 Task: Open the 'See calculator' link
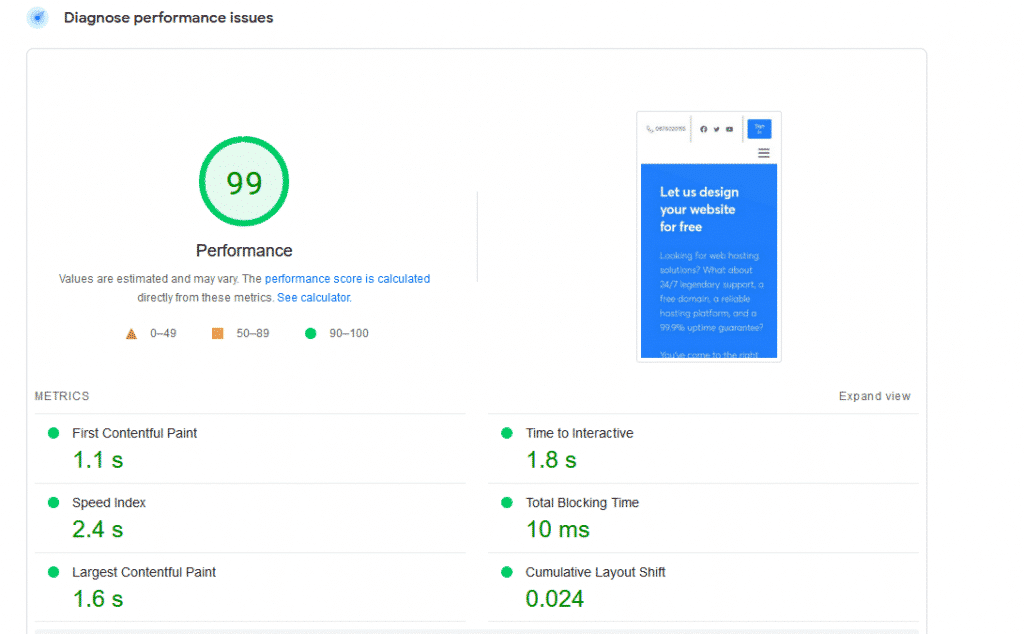(x=313, y=298)
